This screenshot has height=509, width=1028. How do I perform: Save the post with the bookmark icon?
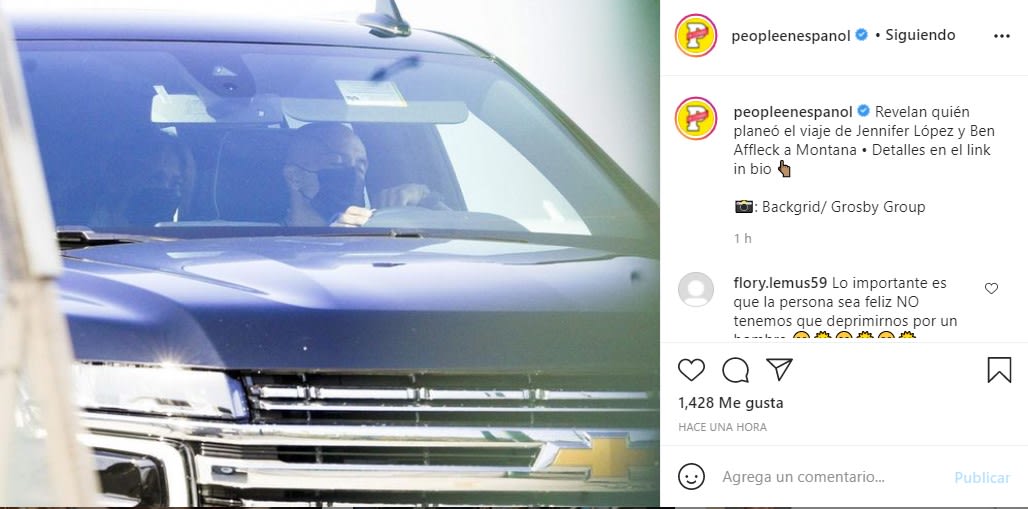pyautogui.click(x=999, y=370)
